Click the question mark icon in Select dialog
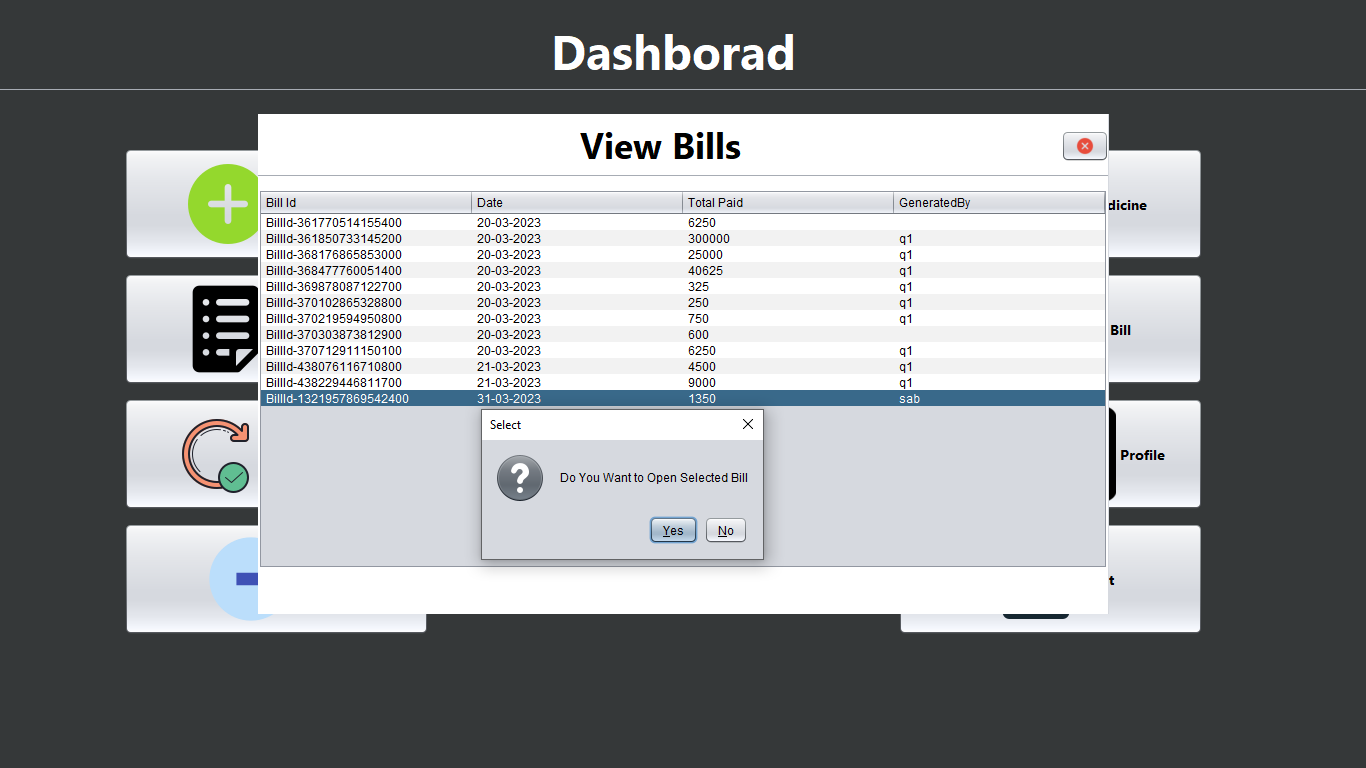Viewport: 1366px width, 768px height. [520, 478]
